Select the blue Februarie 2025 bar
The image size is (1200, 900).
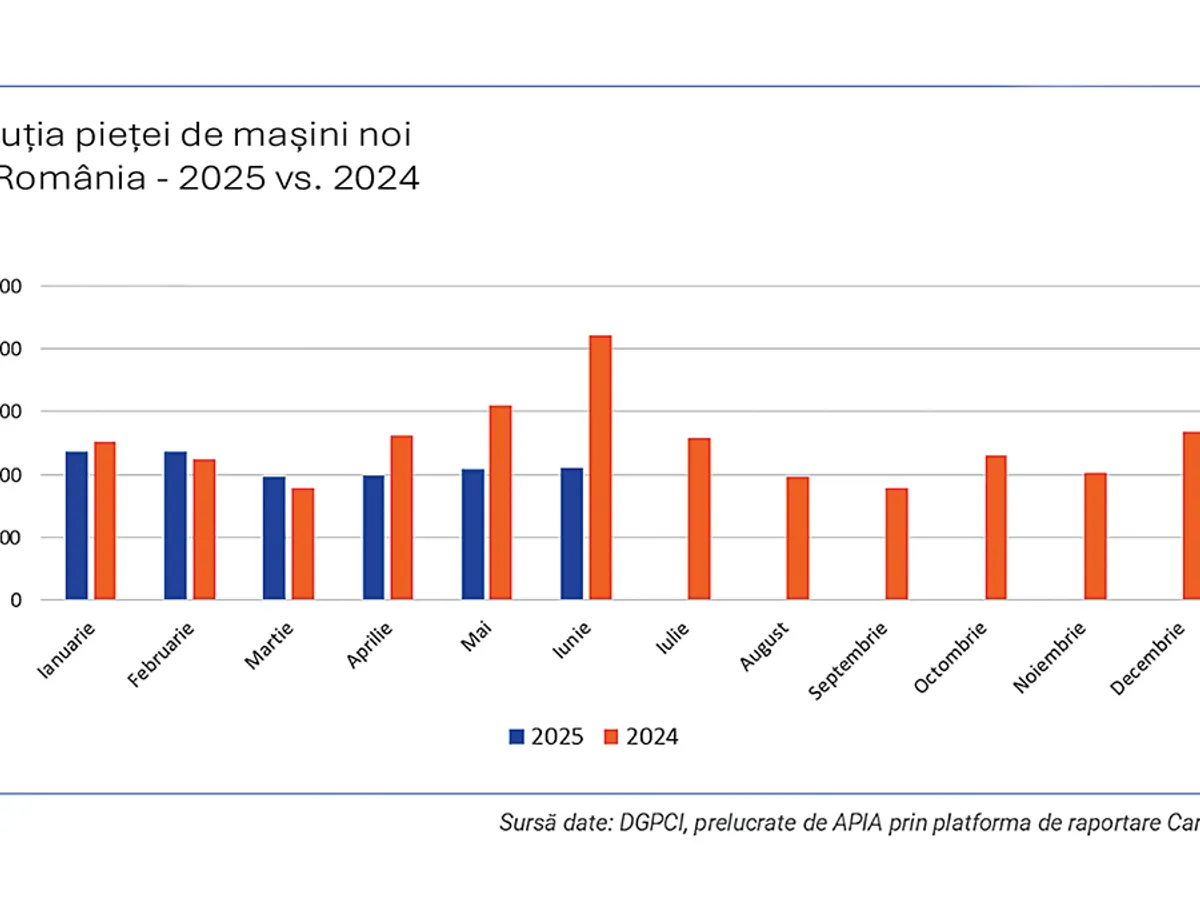(x=175, y=525)
